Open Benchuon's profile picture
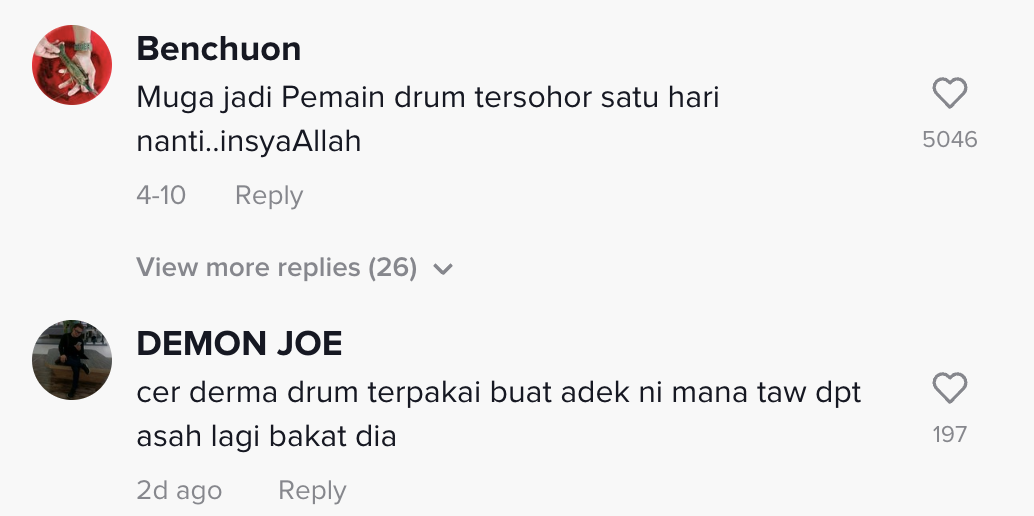Viewport: 1034px width, 516px height. pos(72,65)
